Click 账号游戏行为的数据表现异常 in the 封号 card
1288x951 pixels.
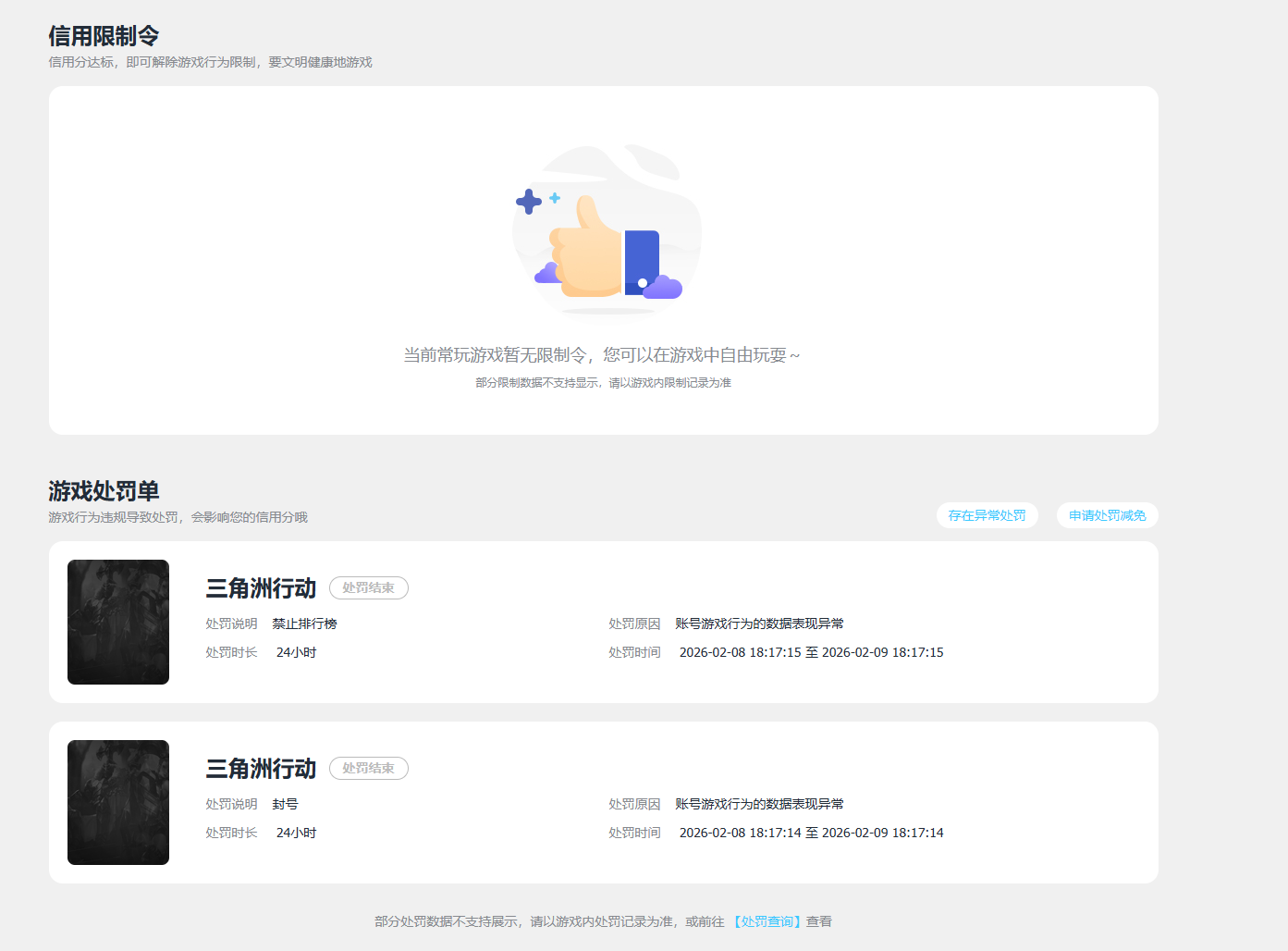pyautogui.click(x=759, y=804)
